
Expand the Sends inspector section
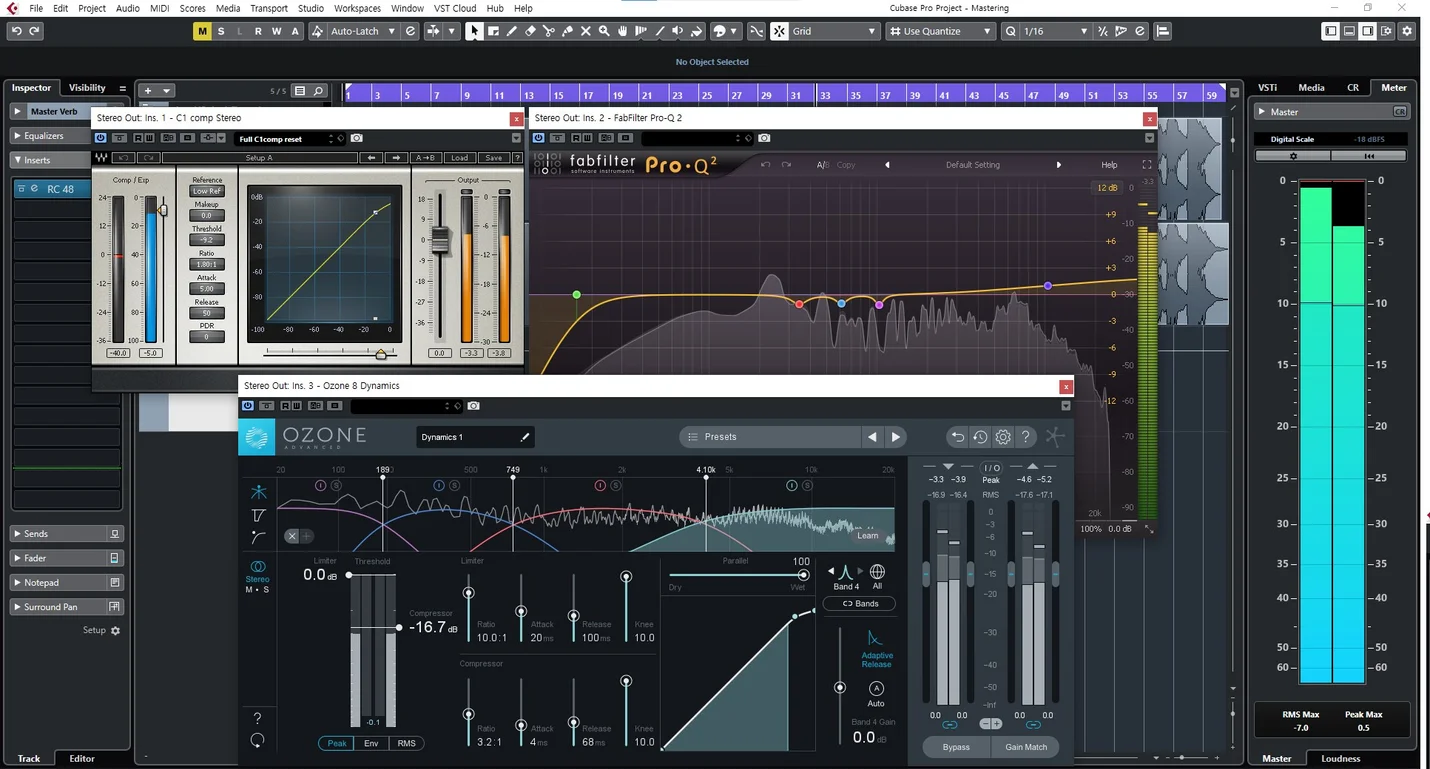(x=66, y=534)
